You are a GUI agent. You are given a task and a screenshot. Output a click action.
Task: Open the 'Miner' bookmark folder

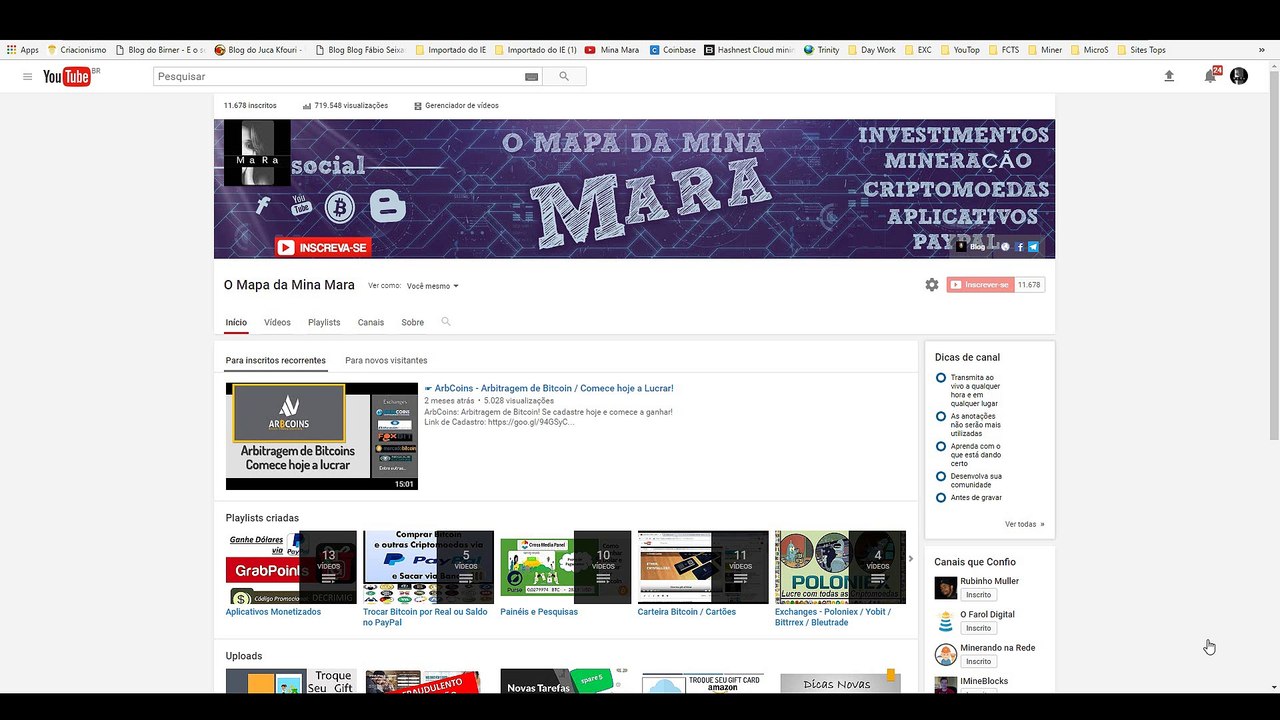(x=1044, y=50)
